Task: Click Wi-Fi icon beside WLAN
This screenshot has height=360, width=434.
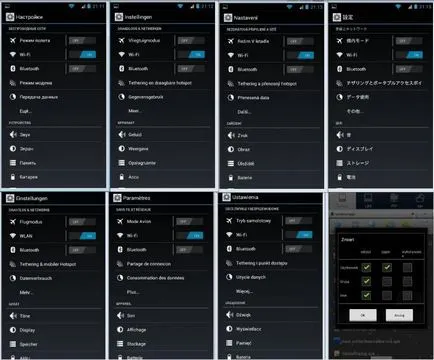Action: [x=13, y=236]
